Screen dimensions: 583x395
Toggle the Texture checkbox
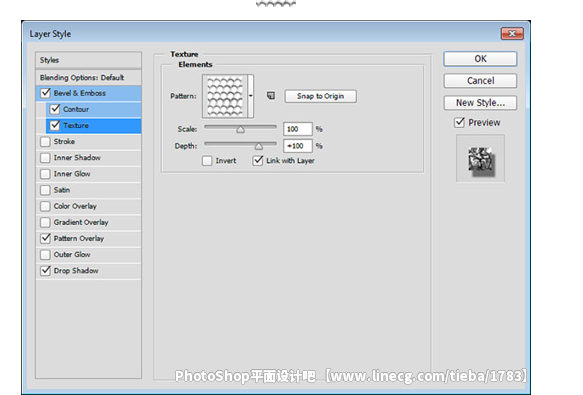55,125
